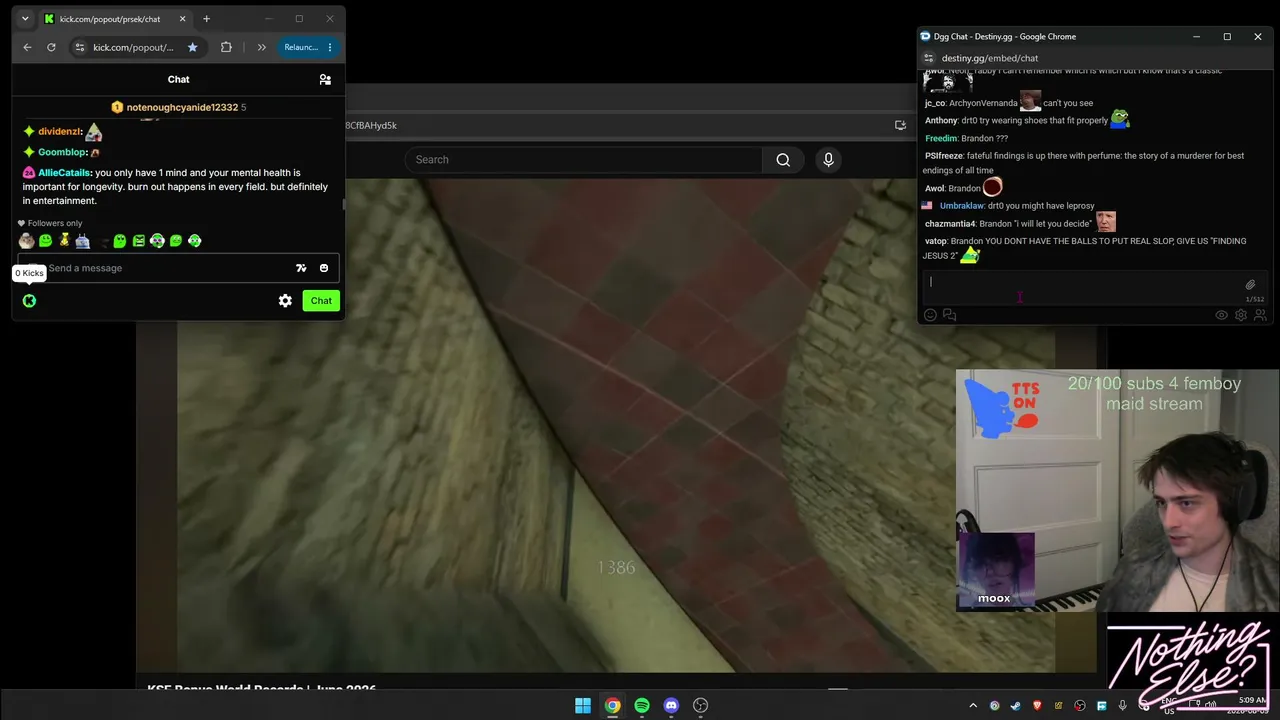Click the Relaunch to update button

pyautogui.click(x=301, y=47)
